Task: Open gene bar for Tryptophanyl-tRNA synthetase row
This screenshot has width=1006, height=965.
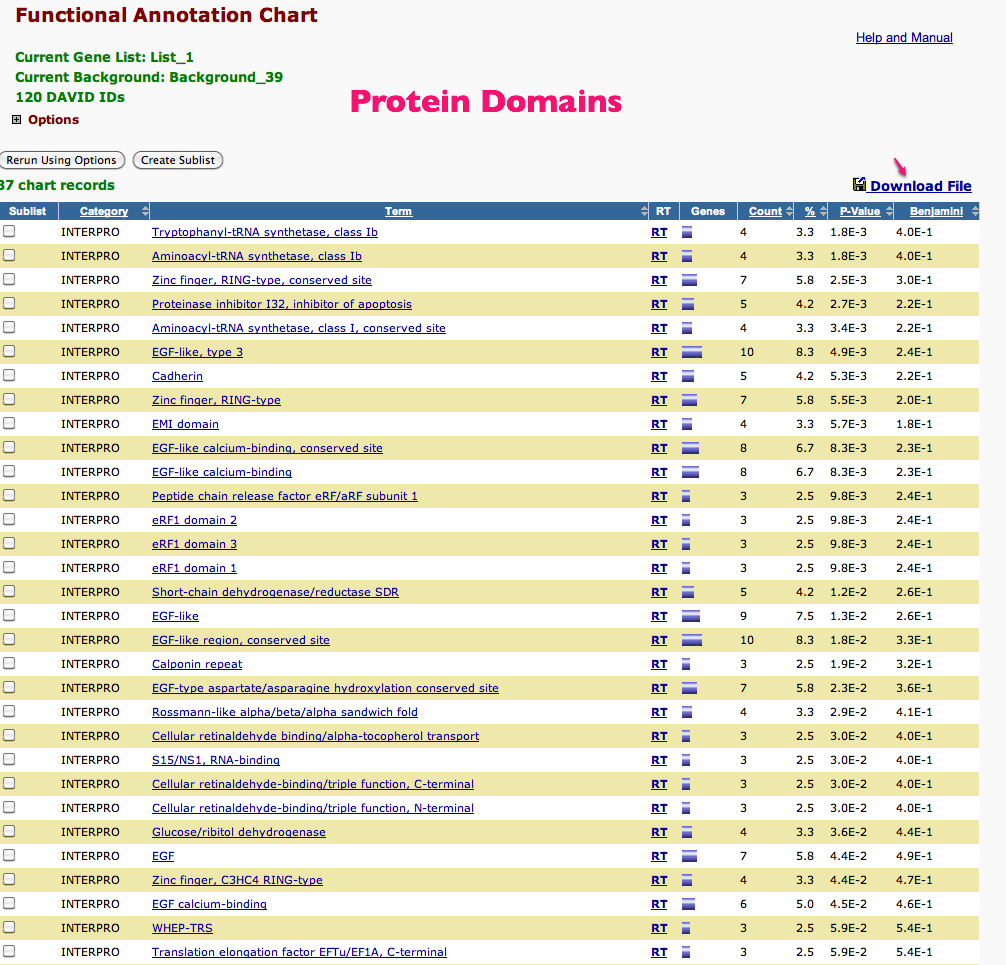Action: [686, 232]
